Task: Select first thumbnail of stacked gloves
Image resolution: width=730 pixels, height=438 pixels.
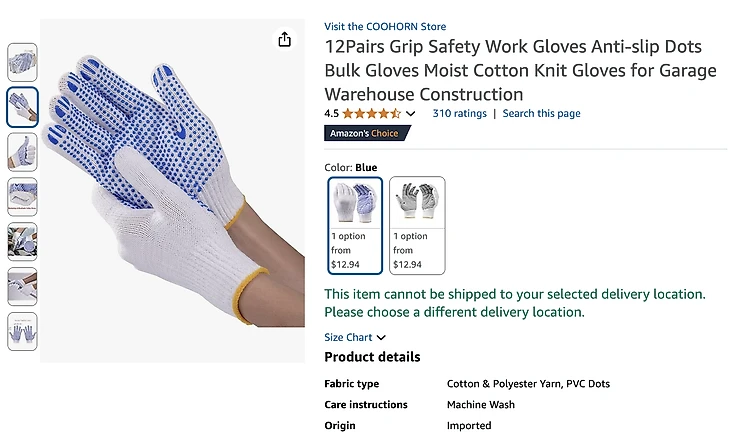Action: pyautogui.click(x=22, y=62)
